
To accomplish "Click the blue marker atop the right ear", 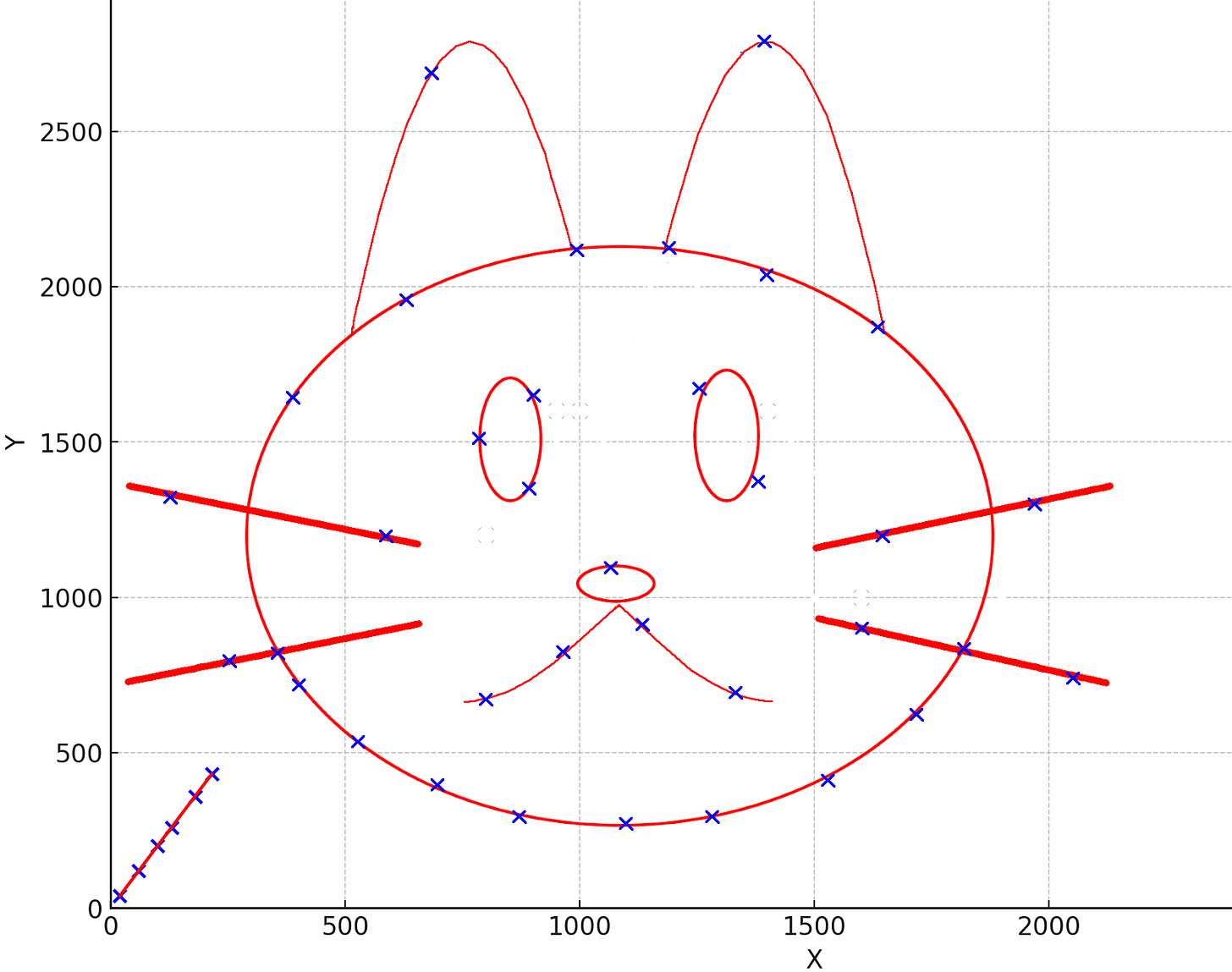I will (x=764, y=41).
